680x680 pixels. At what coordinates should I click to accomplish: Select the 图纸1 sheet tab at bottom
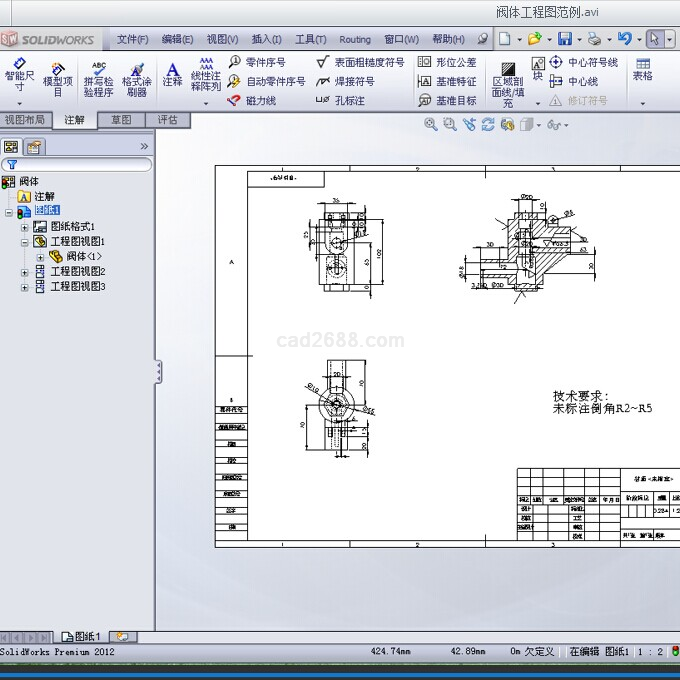coord(82,636)
